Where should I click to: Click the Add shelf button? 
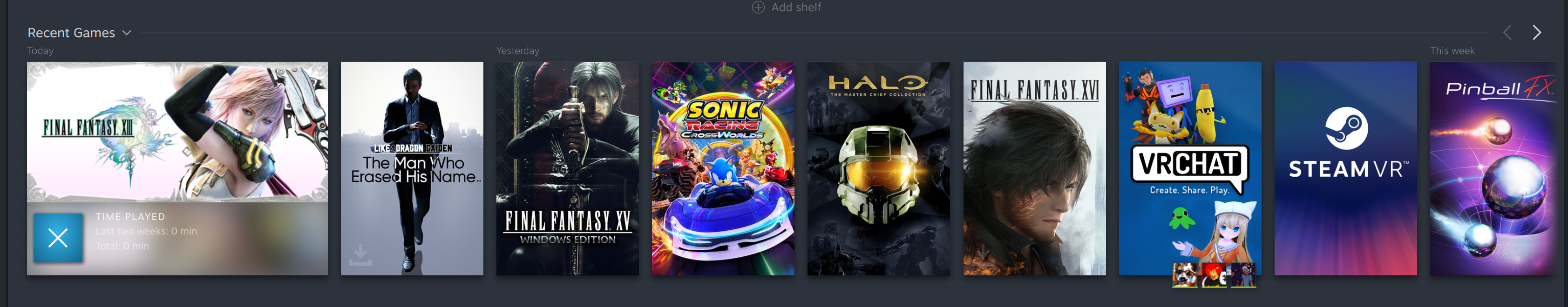787,7
